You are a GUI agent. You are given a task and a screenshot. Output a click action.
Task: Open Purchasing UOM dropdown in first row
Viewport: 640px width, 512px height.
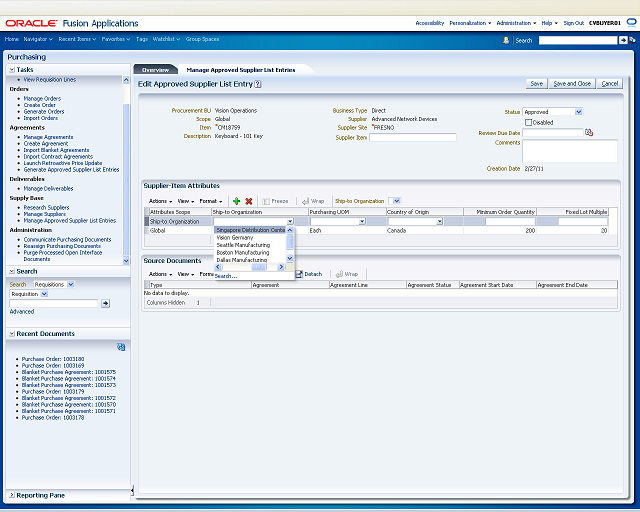[362, 221]
